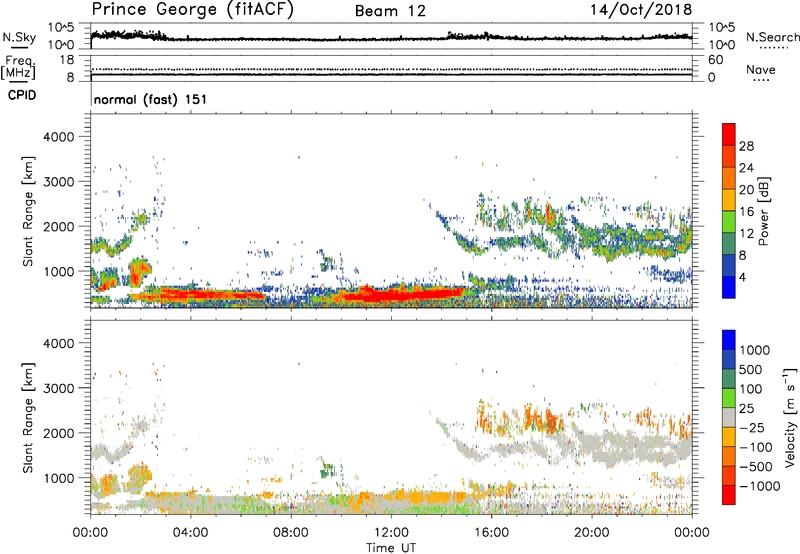Click the 'Time UT' axis label
The width and height of the screenshot is (800, 554).
point(391,548)
